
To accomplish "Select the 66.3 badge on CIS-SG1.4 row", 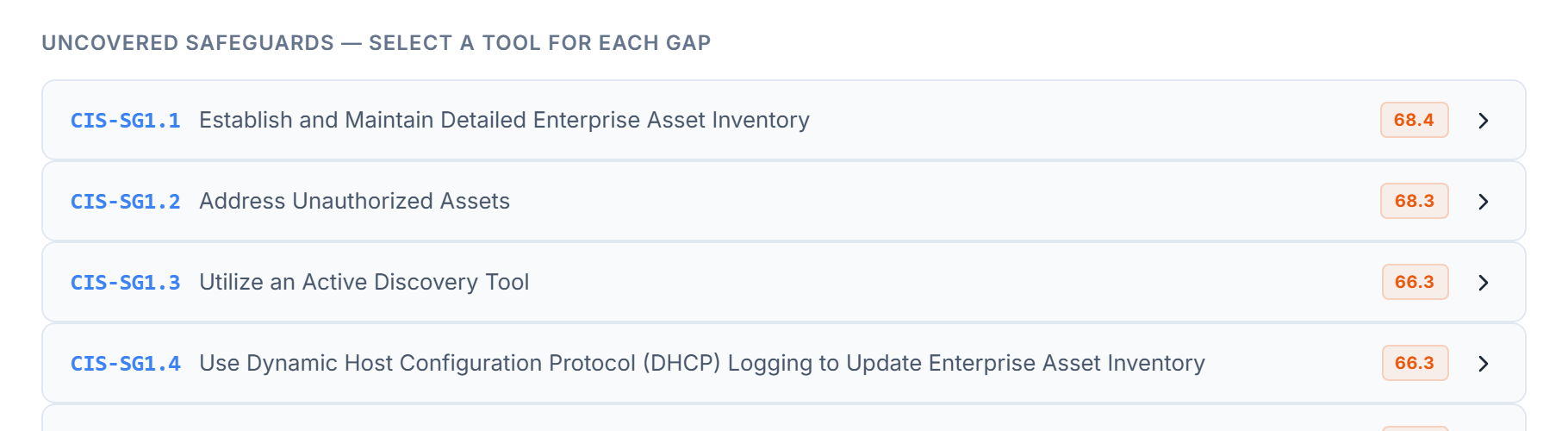I will tap(1415, 363).
